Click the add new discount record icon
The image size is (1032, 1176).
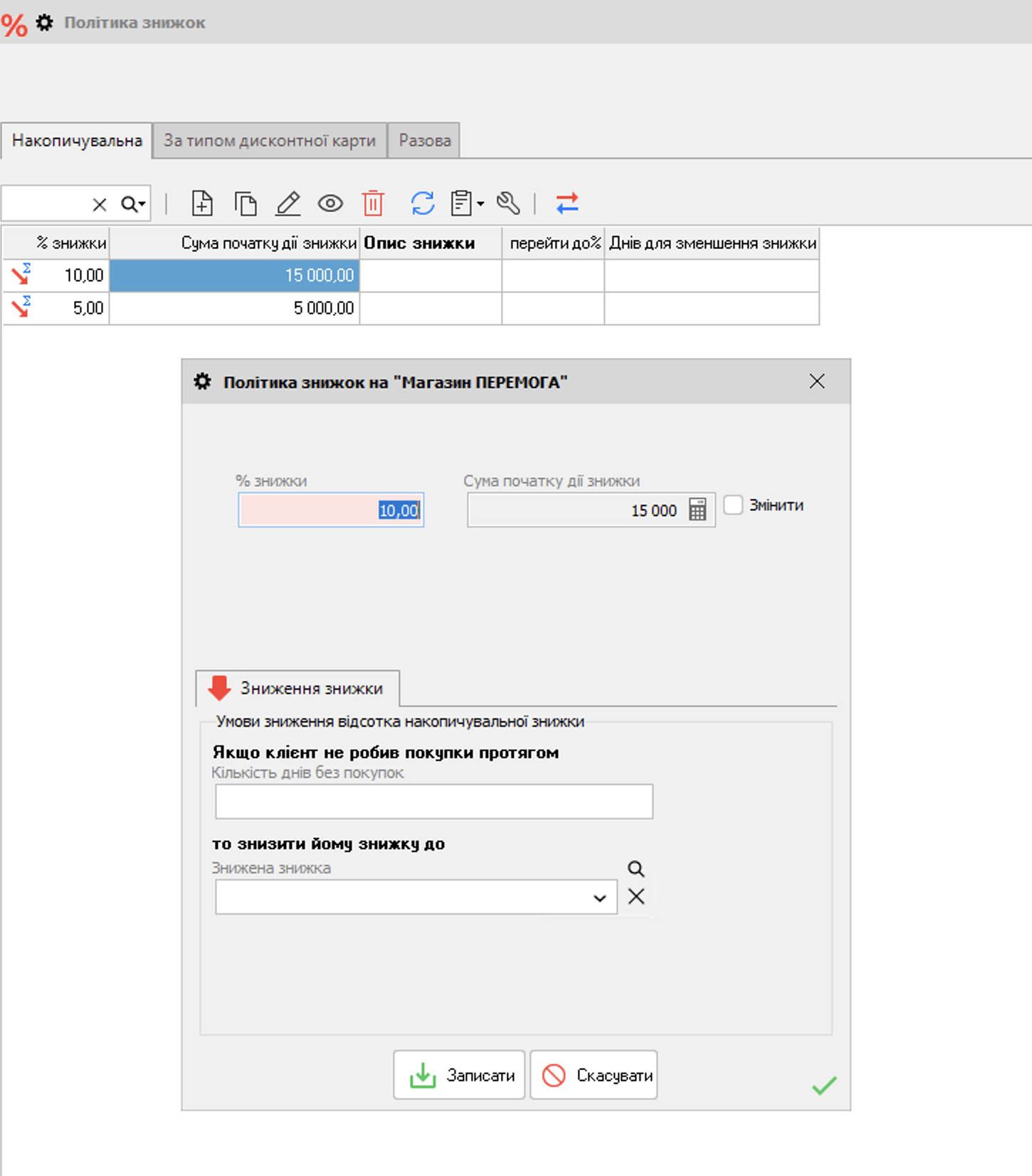[202, 204]
